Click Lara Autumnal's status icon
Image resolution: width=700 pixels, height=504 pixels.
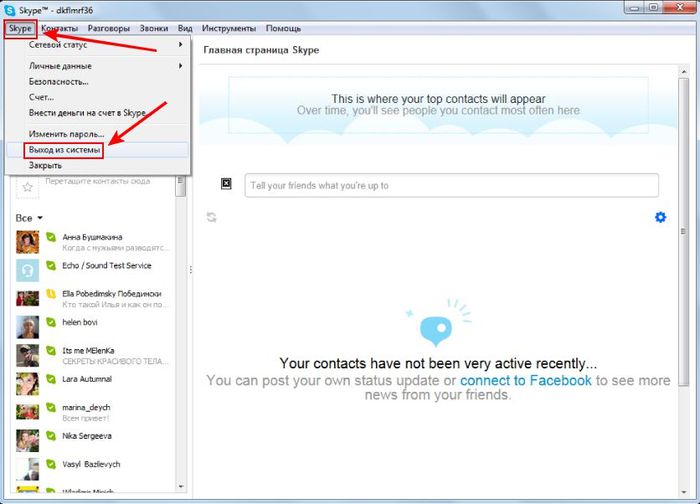click(x=51, y=379)
